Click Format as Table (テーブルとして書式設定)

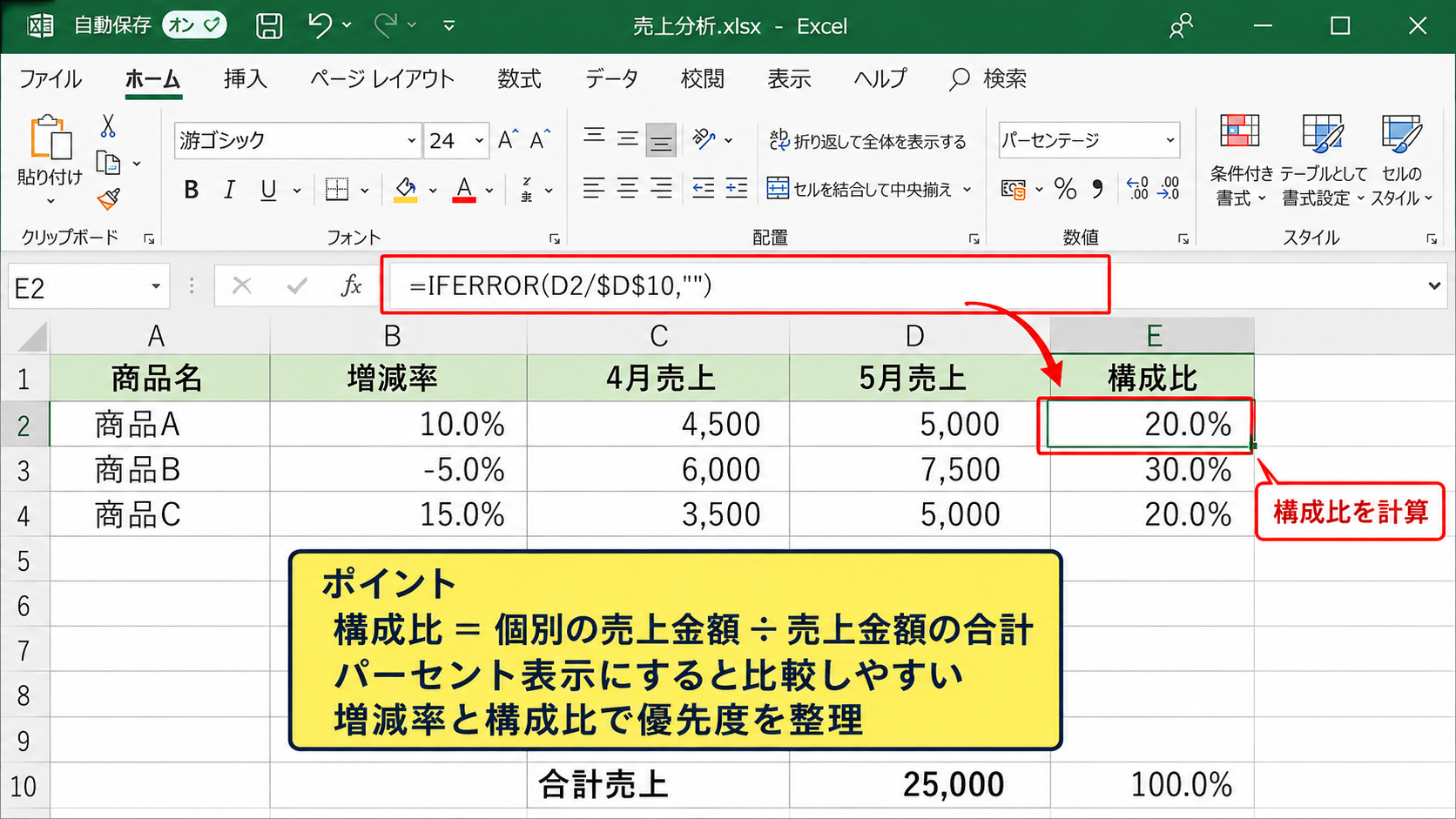click(1323, 159)
